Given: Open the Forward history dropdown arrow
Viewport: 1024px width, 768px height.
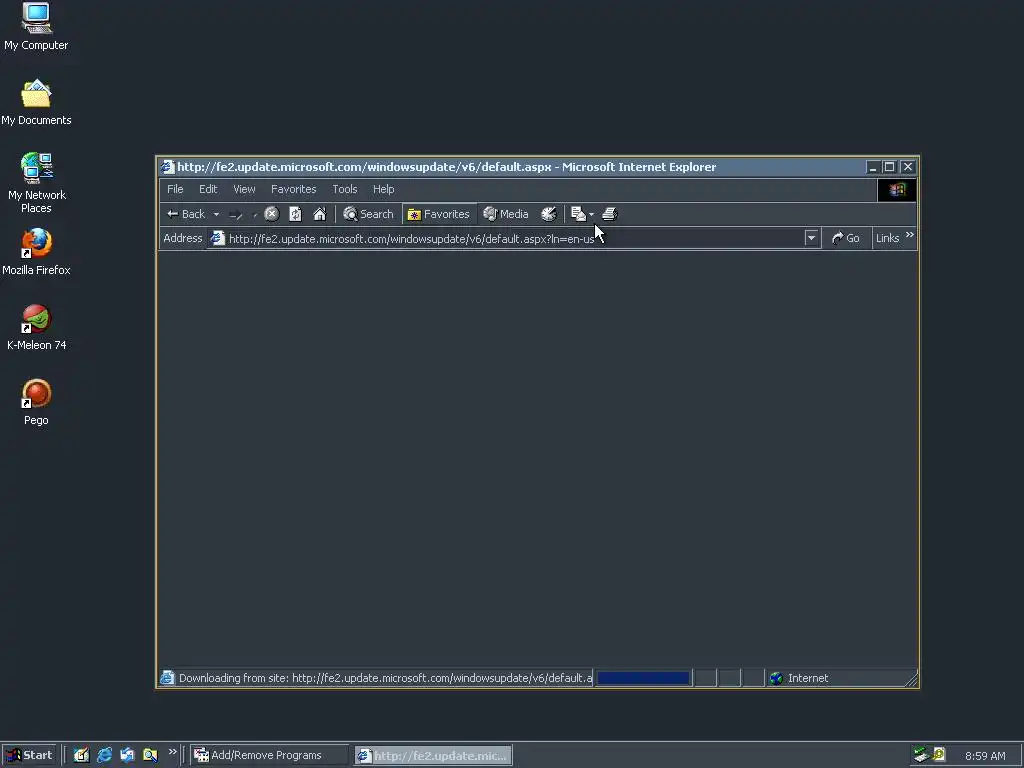Looking at the screenshot, I should coord(255,214).
